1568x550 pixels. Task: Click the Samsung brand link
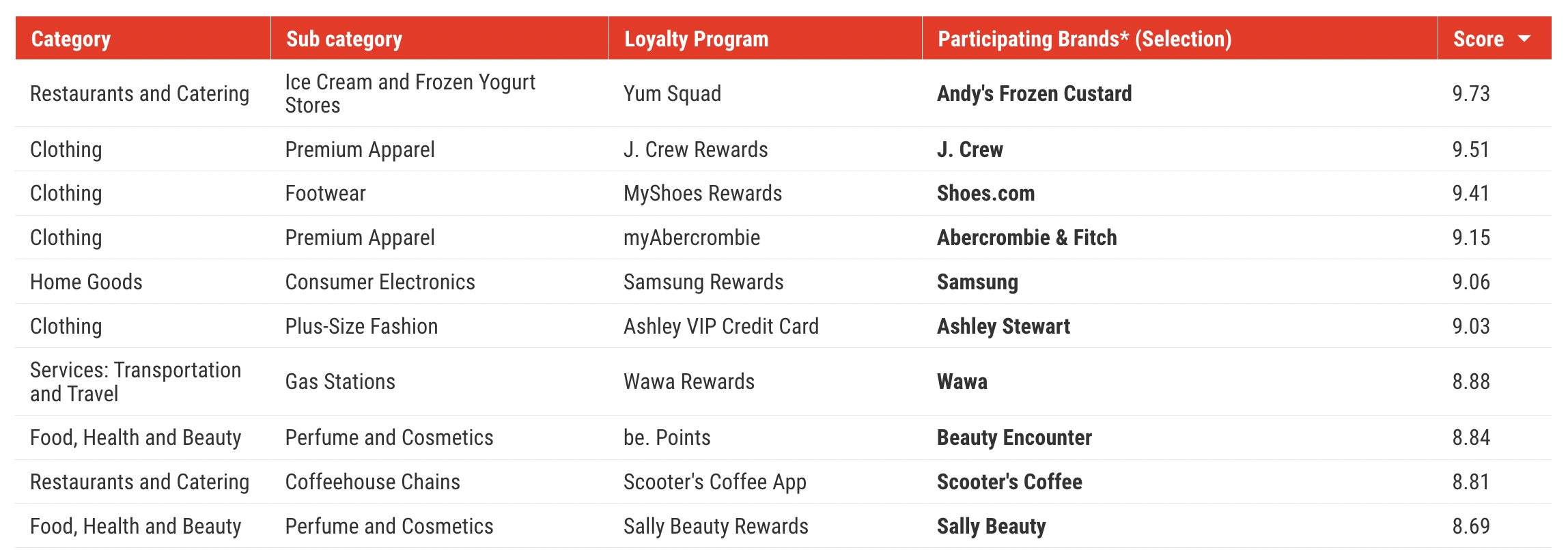[x=977, y=282]
